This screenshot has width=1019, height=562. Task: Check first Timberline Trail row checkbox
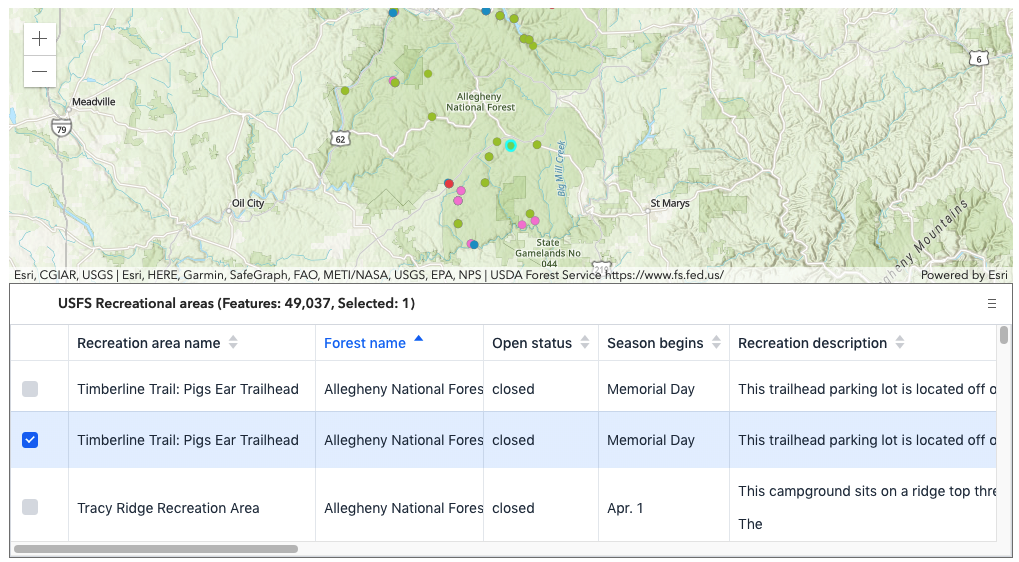[x=30, y=389]
